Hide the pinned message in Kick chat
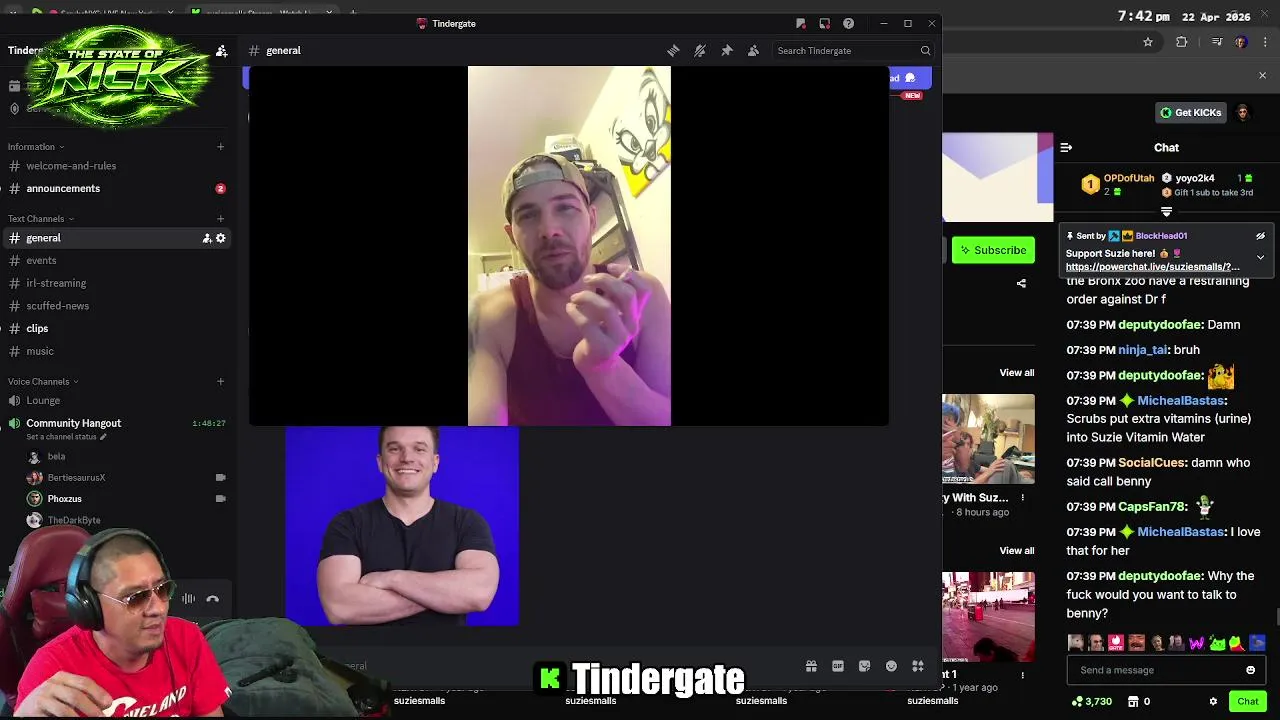Image resolution: width=1280 pixels, height=720 pixels. point(1260,236)
